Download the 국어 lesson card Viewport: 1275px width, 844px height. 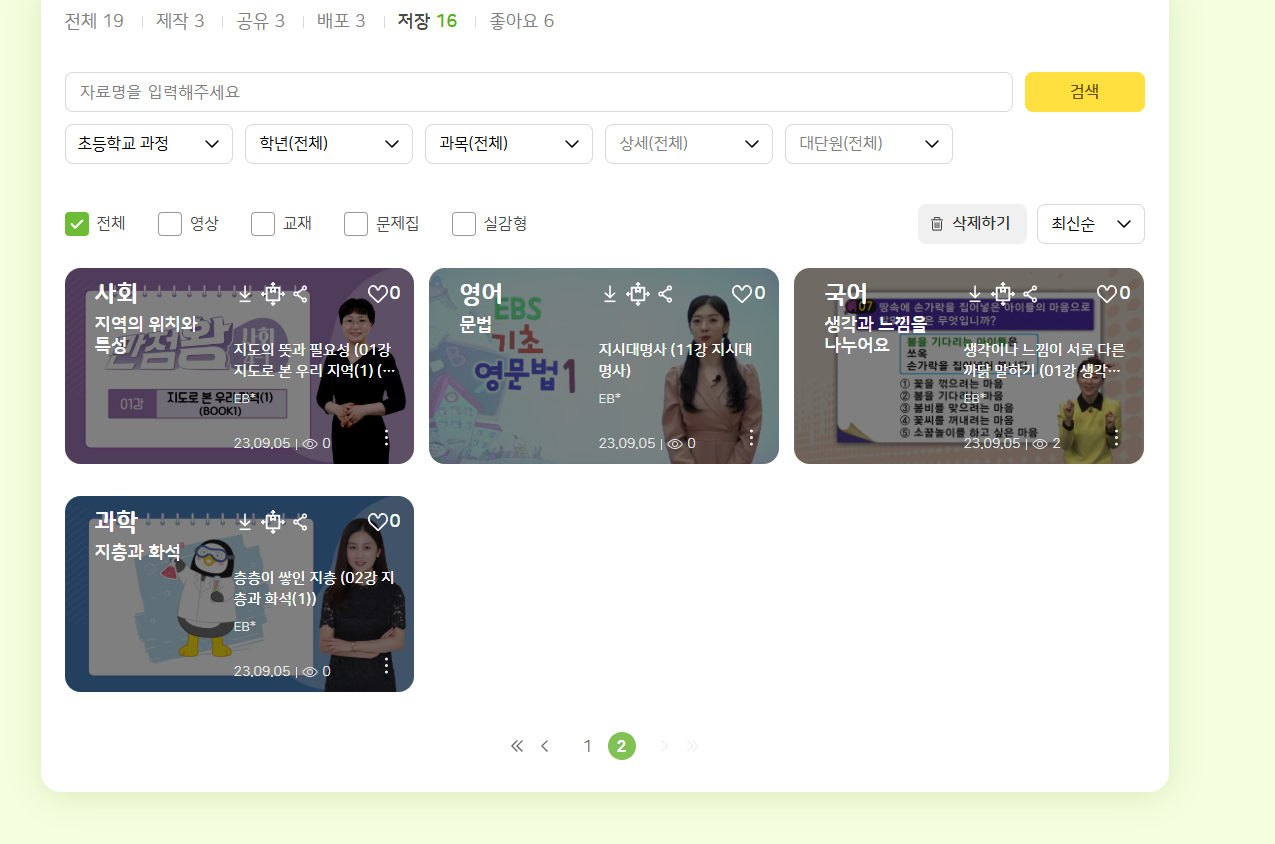click(975, 294)
